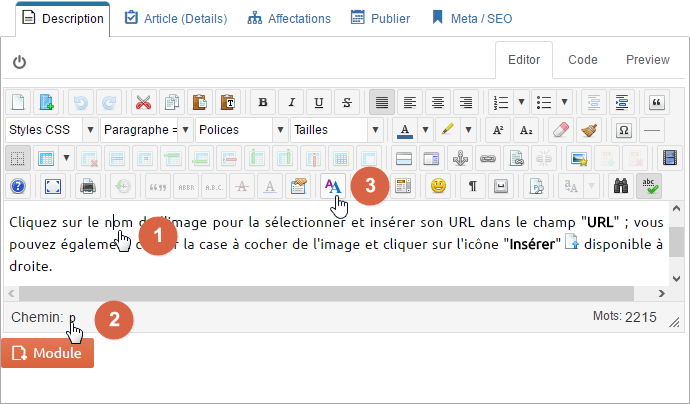Toggle Italic formatting
The width and height of the screenshot is (690, 404).
(291, 102)
